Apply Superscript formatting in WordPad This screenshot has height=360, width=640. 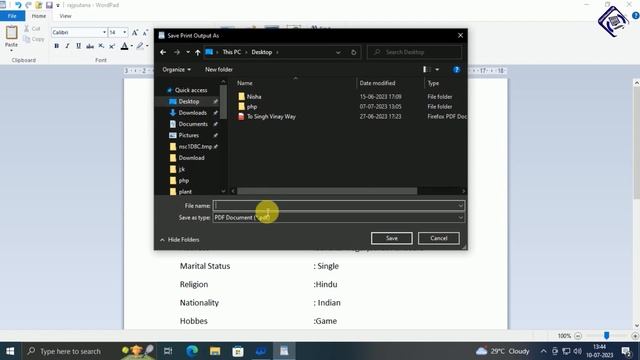[112, 46]
